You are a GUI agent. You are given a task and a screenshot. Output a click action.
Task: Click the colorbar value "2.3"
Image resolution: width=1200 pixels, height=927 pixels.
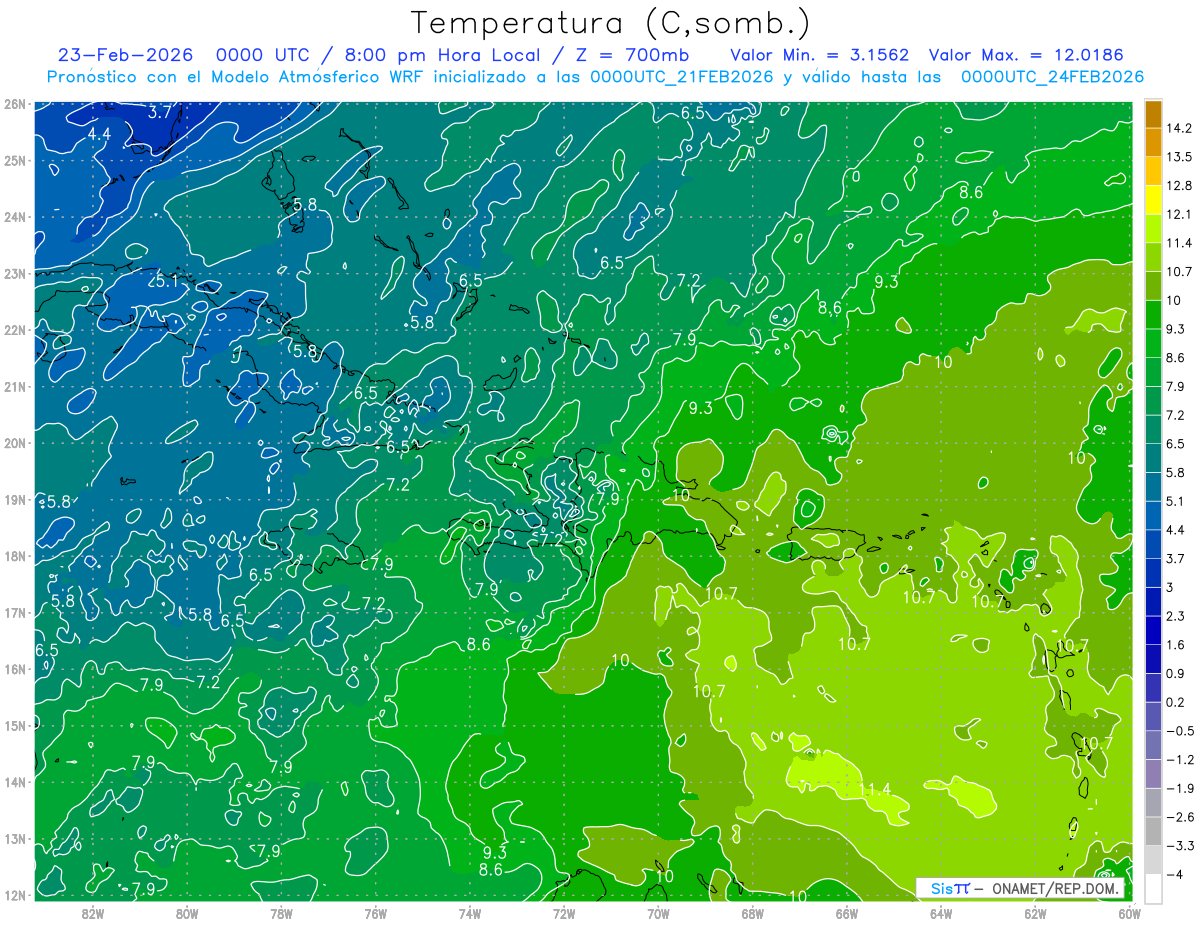[x=1175, y=616]
